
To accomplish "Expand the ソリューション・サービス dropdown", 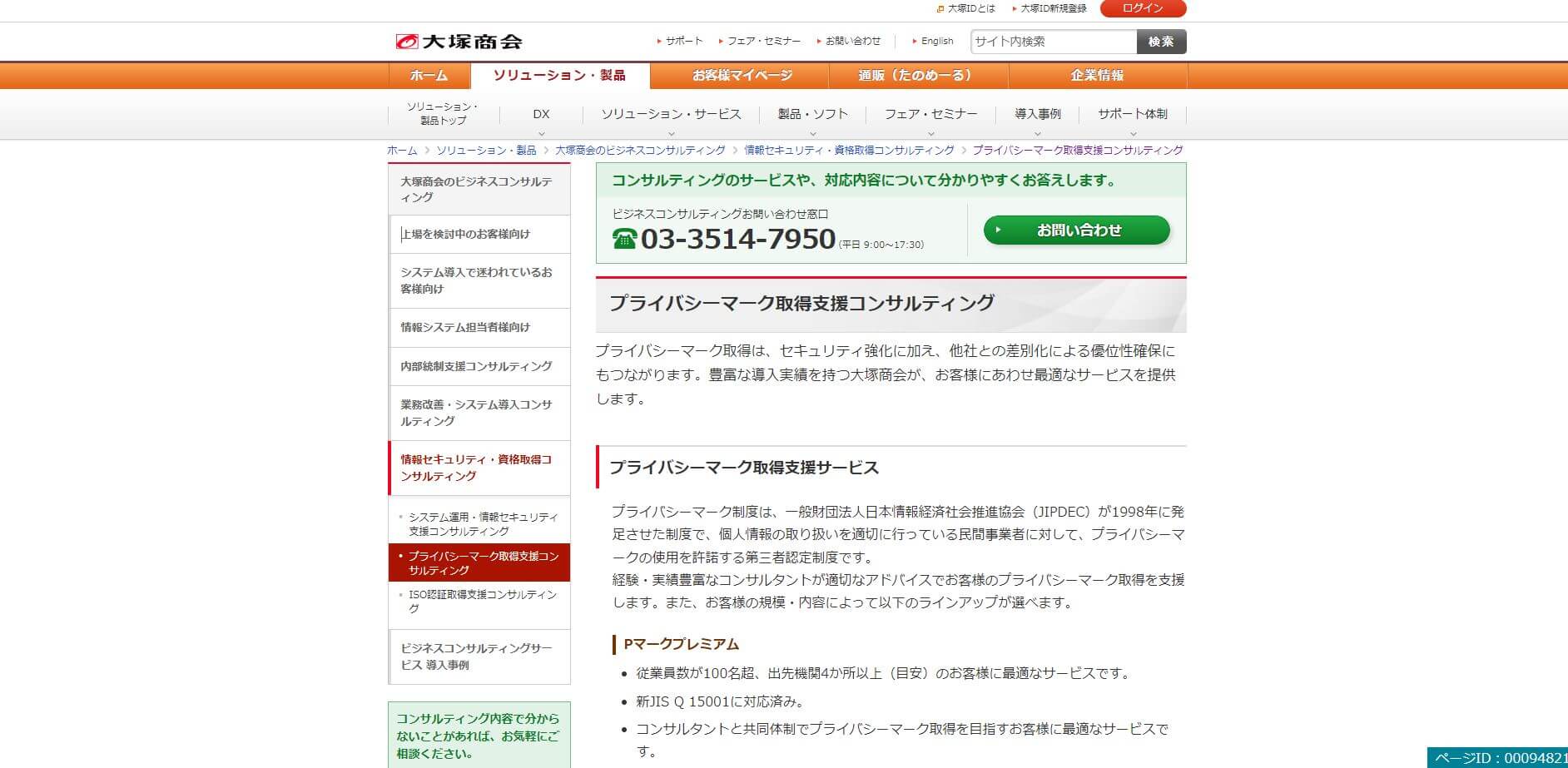I will (x=672, y=116).
